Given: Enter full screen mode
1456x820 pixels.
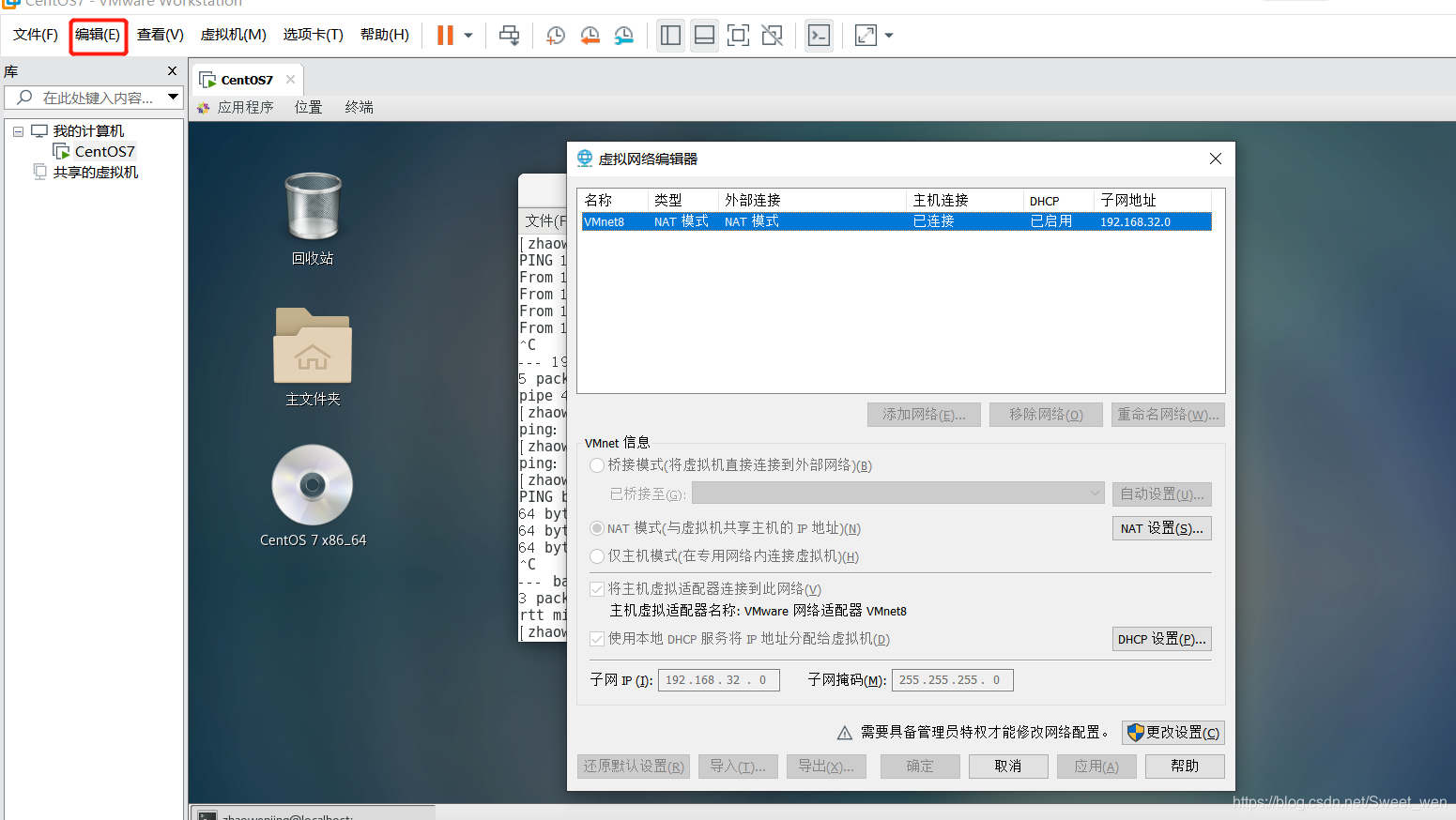Looking at the screenshot, I should click(739, 36).
